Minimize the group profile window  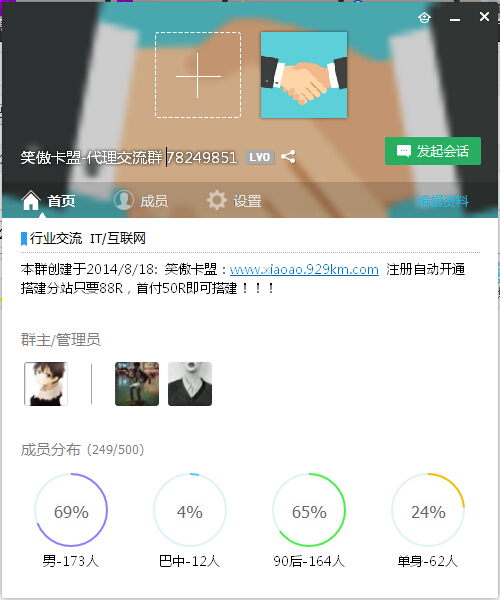[x=455, y=18]
